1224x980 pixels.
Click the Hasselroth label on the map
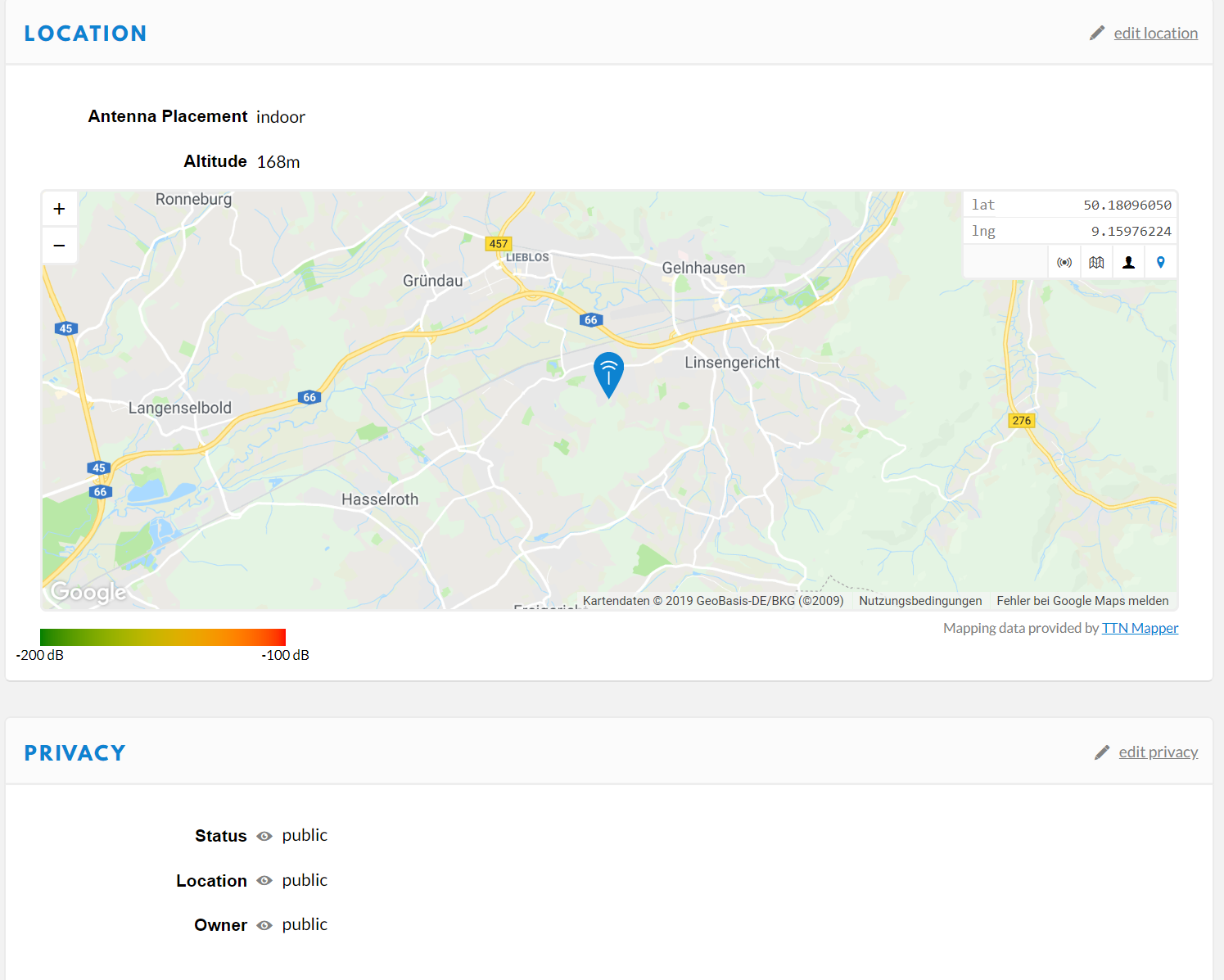click(x=380, y=499)
